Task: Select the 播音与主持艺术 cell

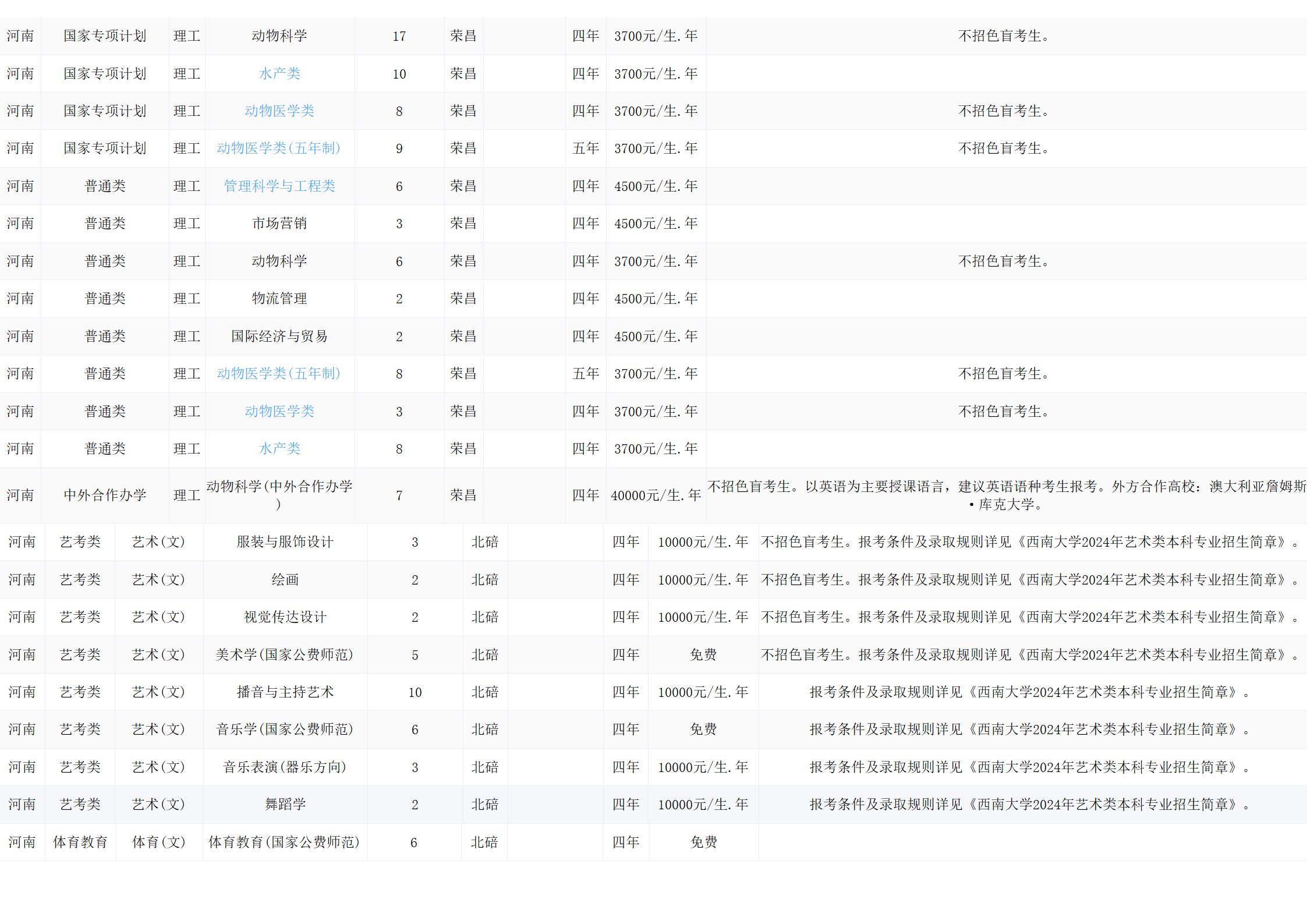Action: (x=285, y=692)
